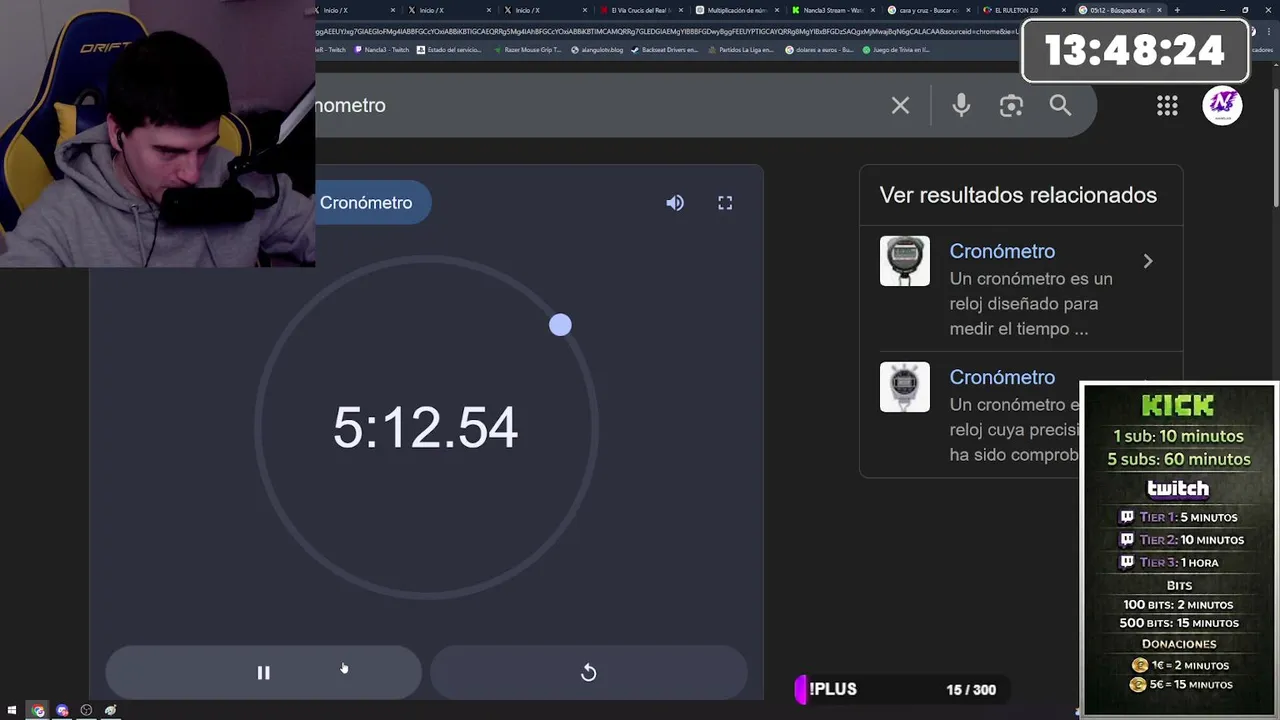1280x720 pixels.
Task: Click the 5:12.54 stopwatch time display
Action: [426, 428]
